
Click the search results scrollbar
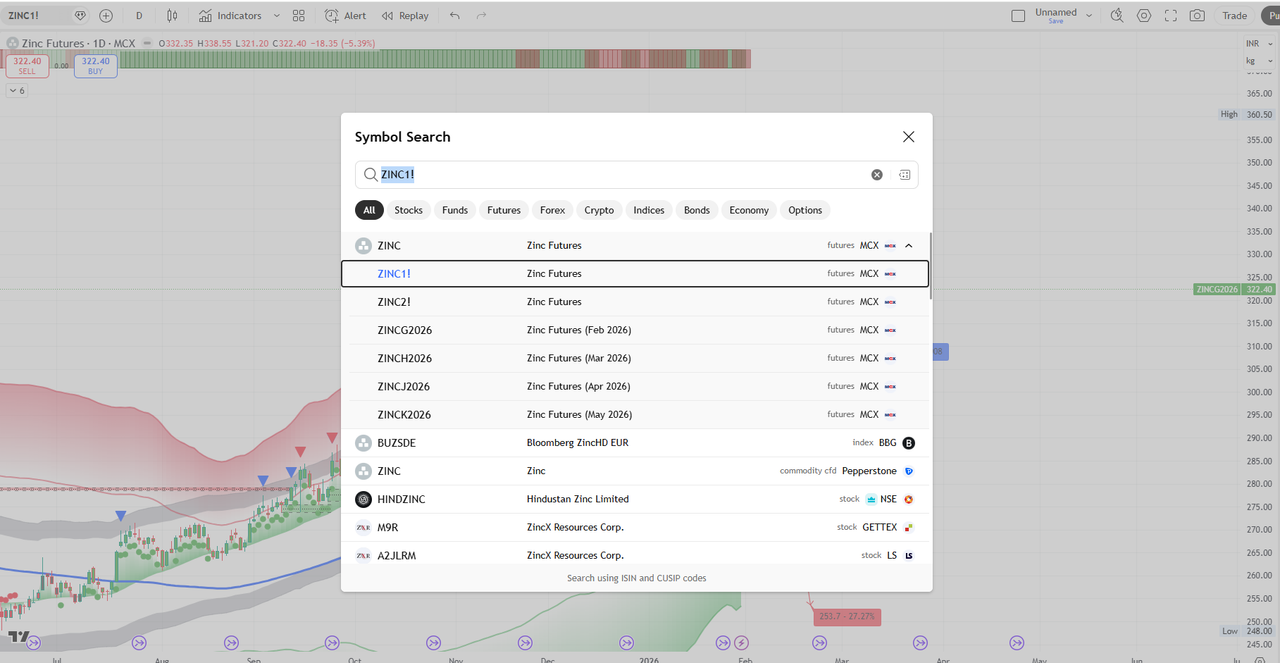(x=930, y=266)
